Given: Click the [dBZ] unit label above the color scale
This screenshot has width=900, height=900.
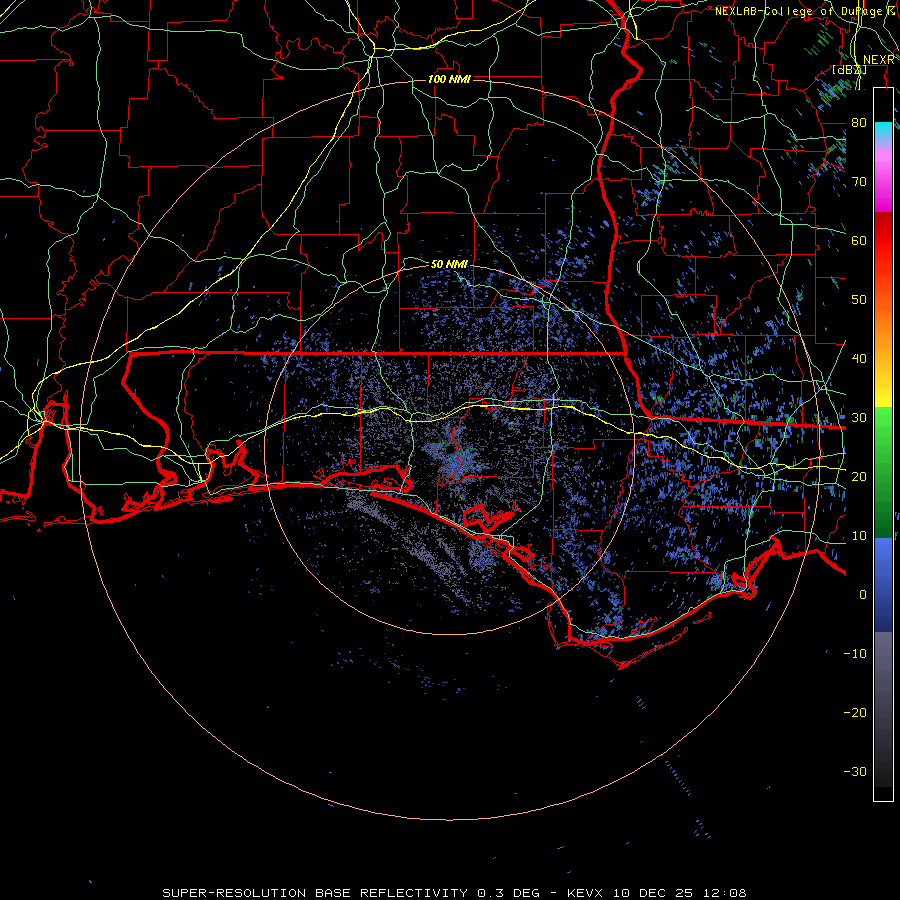Looking at the screenshot, I should (x=849, y=70).
